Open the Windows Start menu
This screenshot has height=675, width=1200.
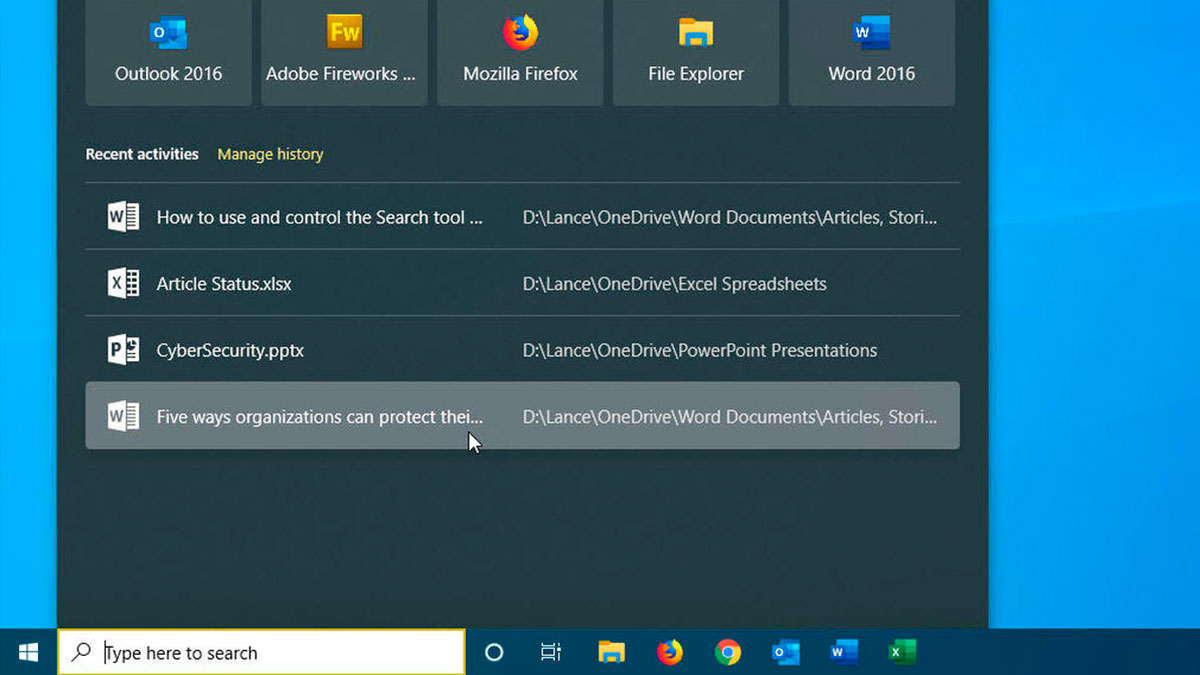pyautogui.click(x=28, y=652)
